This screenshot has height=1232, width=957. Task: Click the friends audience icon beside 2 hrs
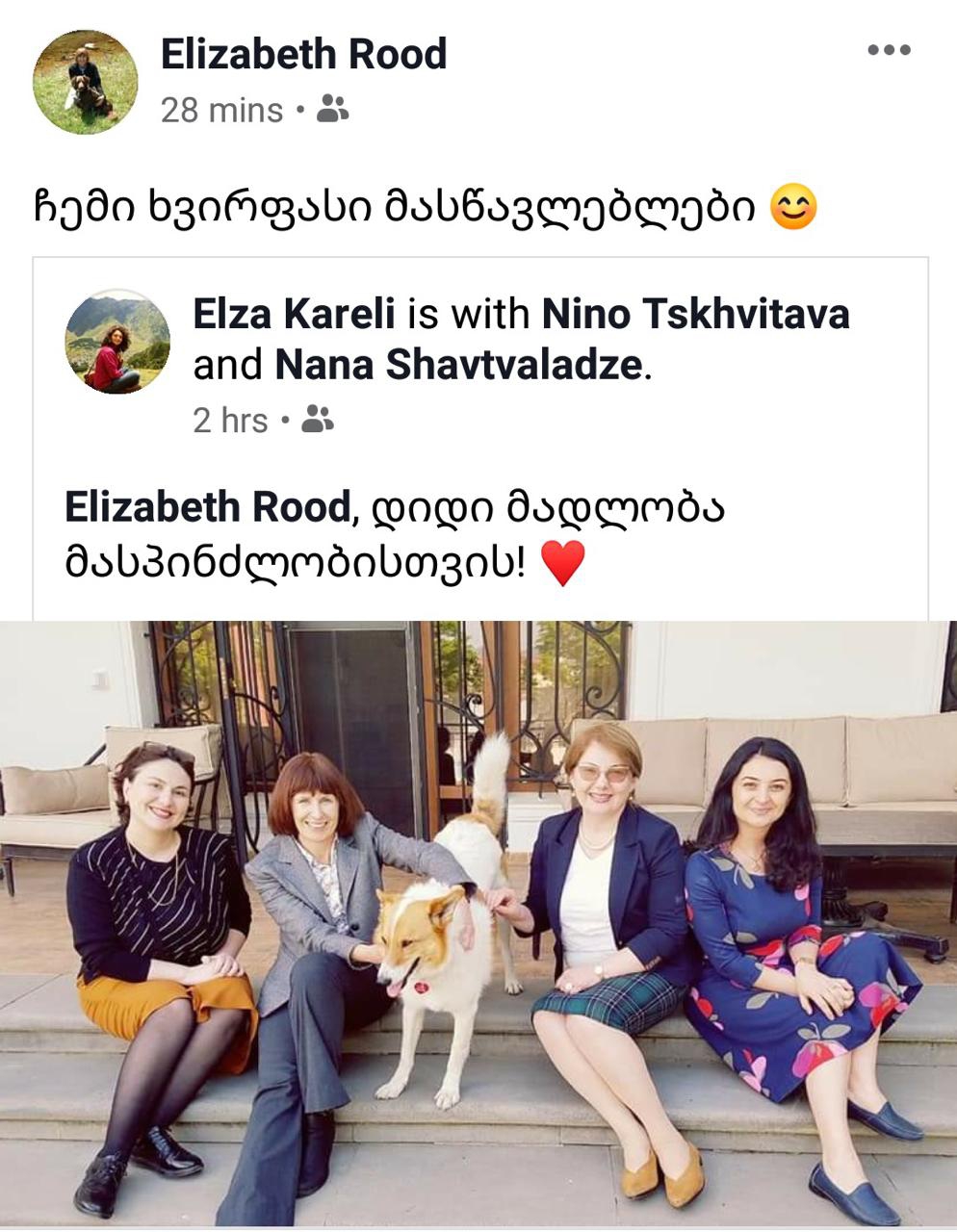[x=318, y=420]
